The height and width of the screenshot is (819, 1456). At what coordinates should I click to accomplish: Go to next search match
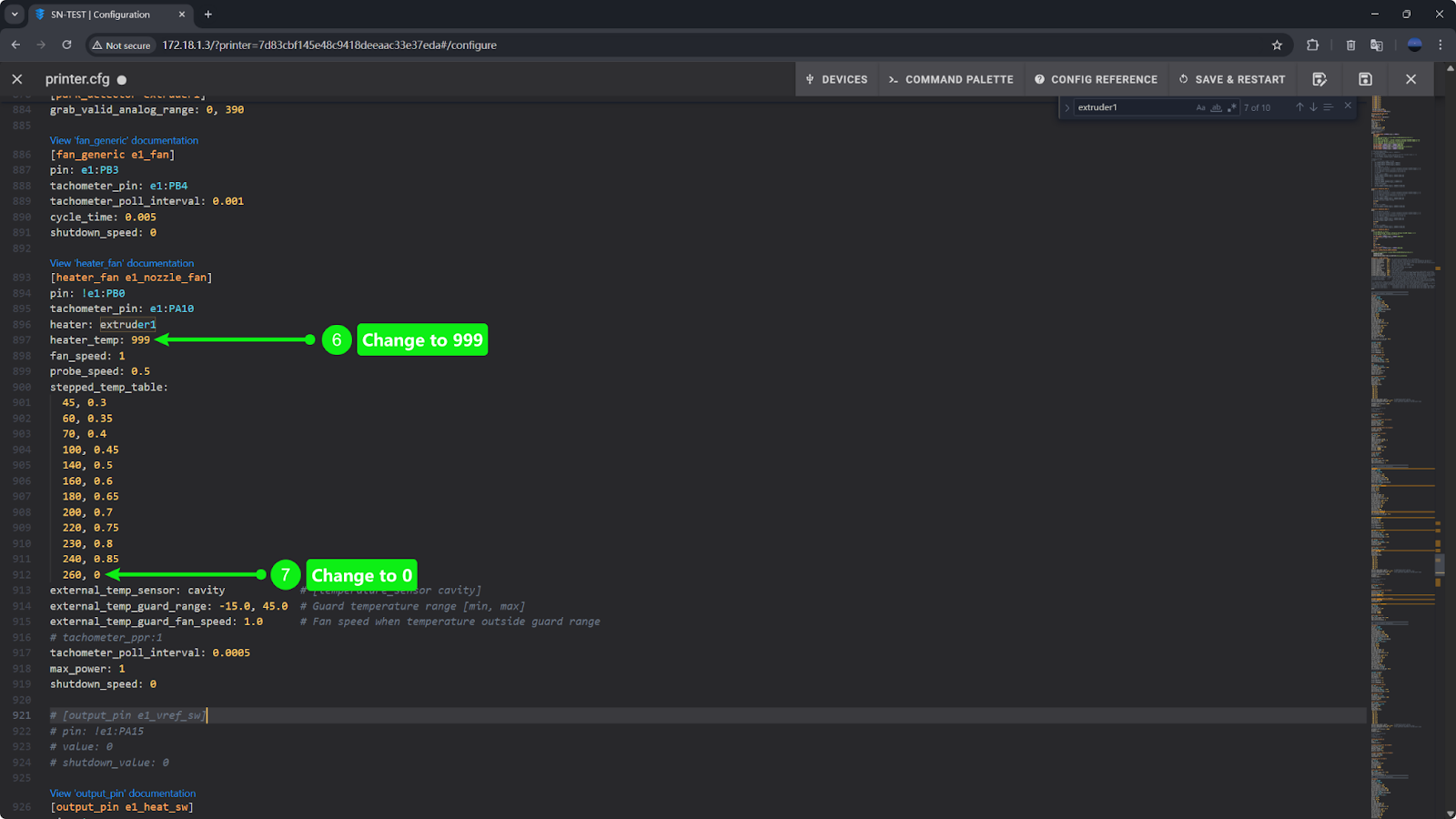point(1313,107)
